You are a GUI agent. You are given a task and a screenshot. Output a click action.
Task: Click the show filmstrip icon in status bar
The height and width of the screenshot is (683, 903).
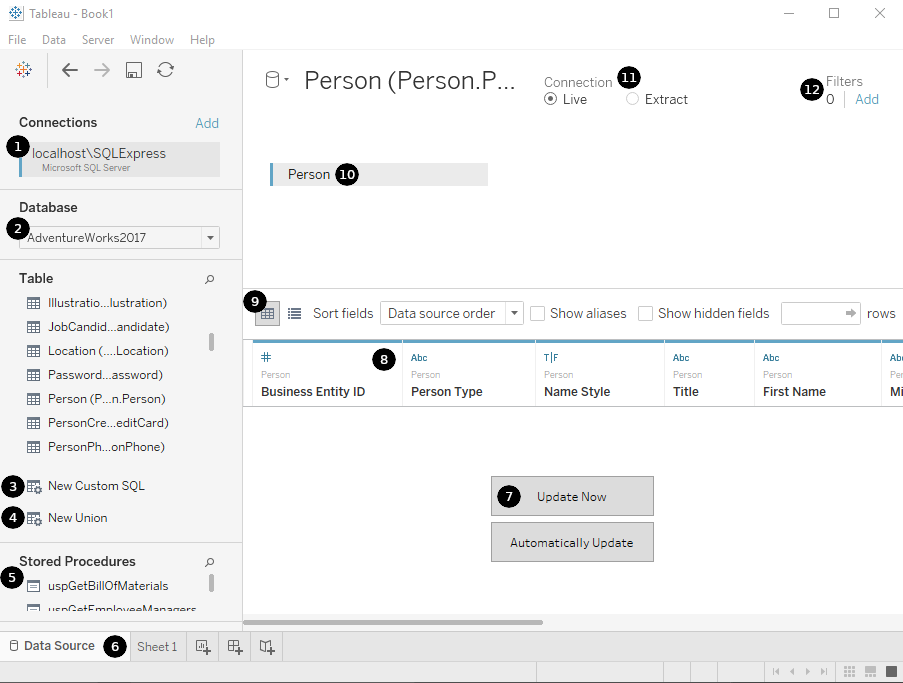coord(870,671)
